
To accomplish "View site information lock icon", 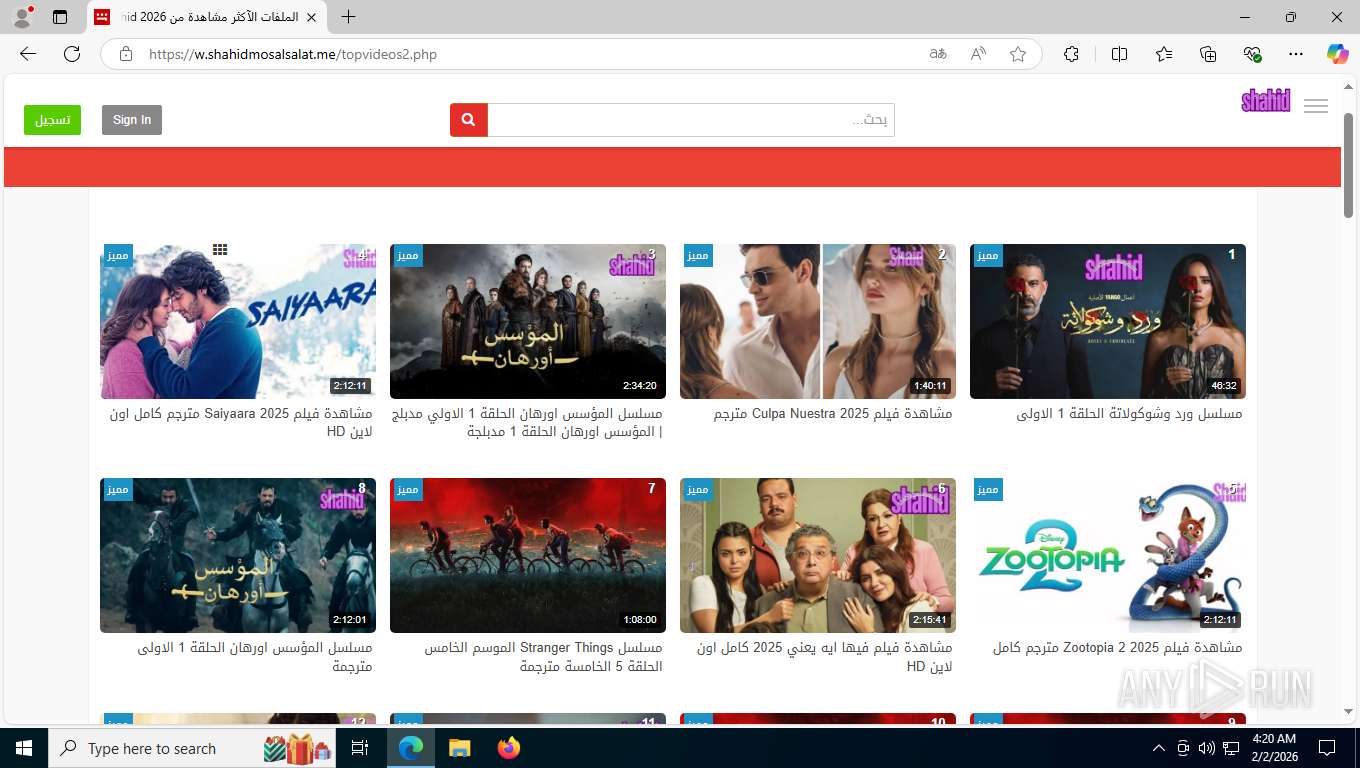I will coord(125,54).
